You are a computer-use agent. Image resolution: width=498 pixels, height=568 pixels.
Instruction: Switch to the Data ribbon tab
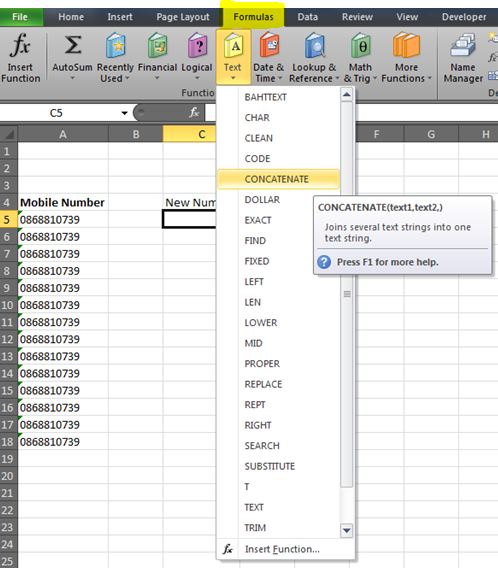click(307, 17)
